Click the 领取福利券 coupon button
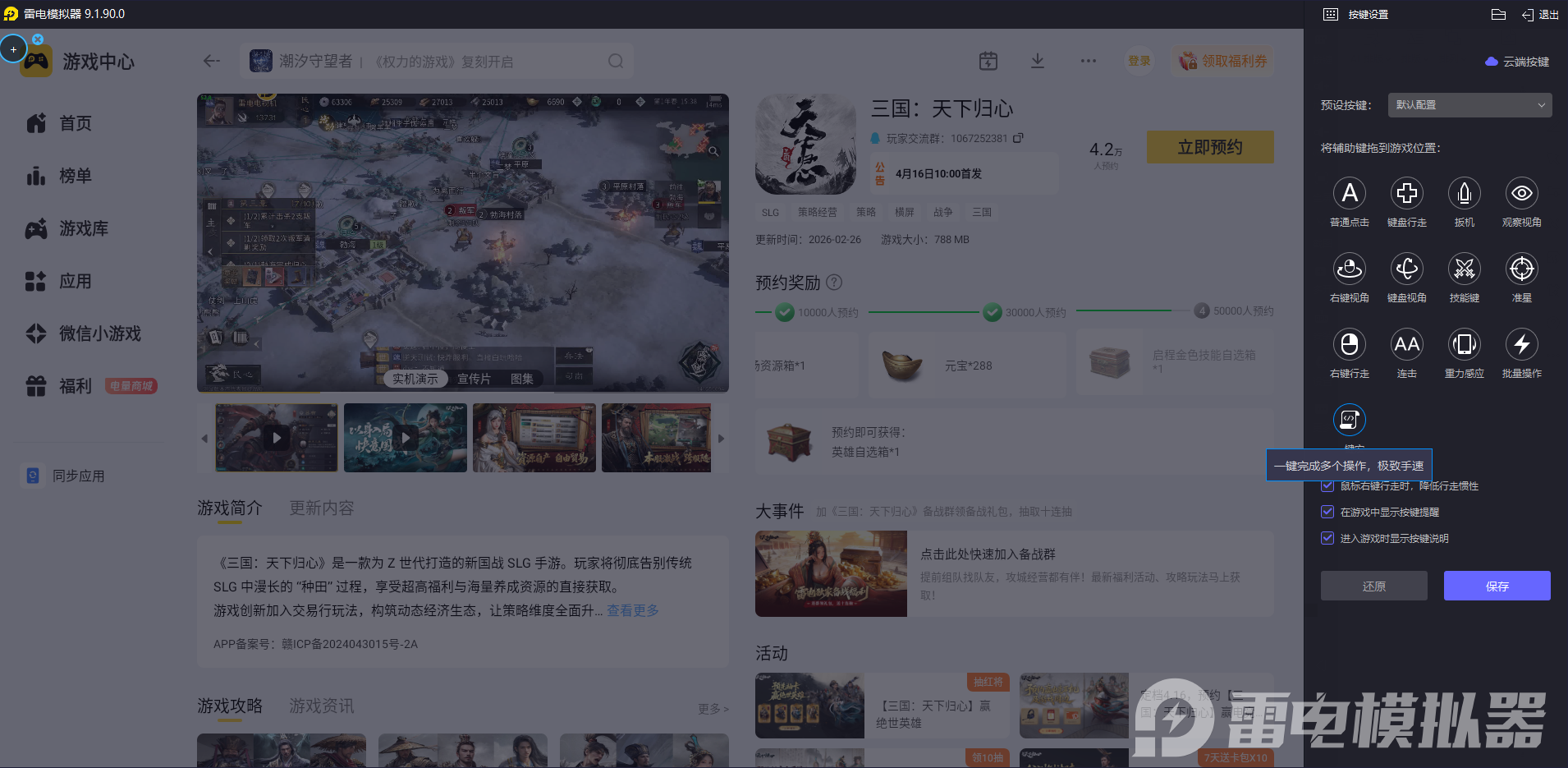Viewport: 1568px width, 768px height. pos(1222,61)
